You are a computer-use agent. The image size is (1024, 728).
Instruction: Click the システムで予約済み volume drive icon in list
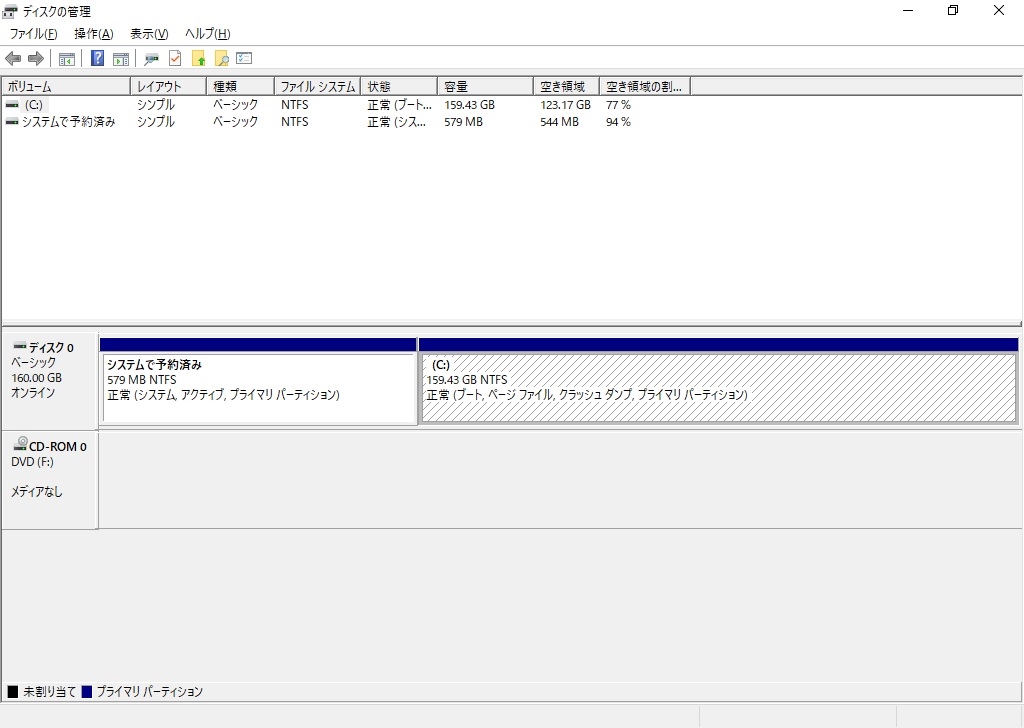(12, 121)
